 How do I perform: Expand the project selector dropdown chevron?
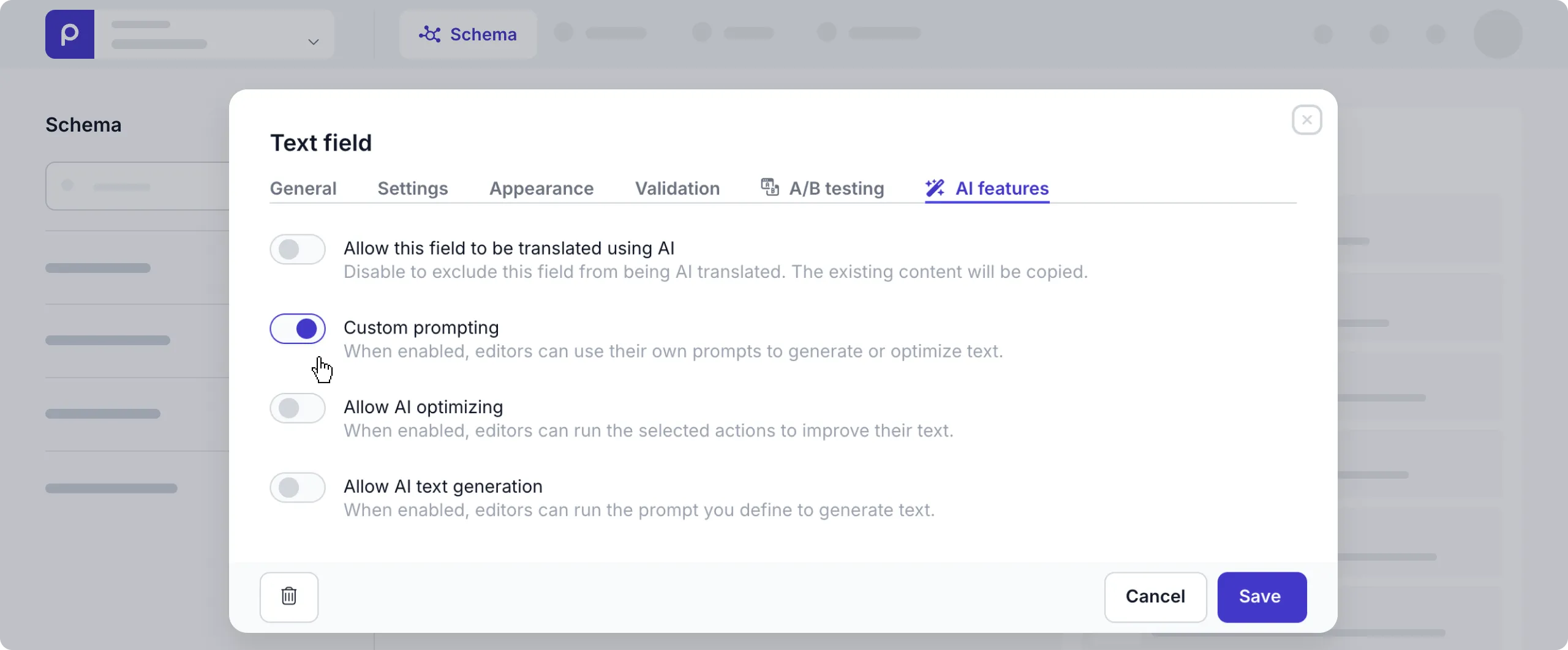[x=314, y=42]
